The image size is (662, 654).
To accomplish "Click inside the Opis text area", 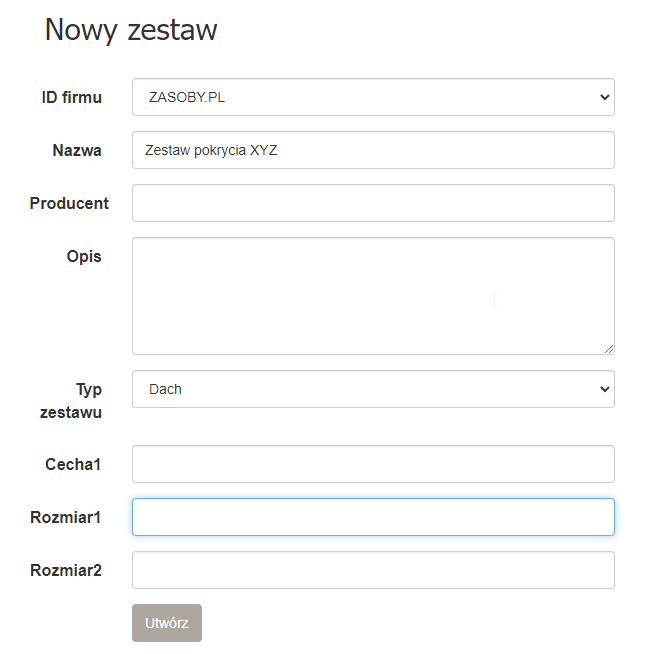I will pyautogui.click(x=373, y=295).
